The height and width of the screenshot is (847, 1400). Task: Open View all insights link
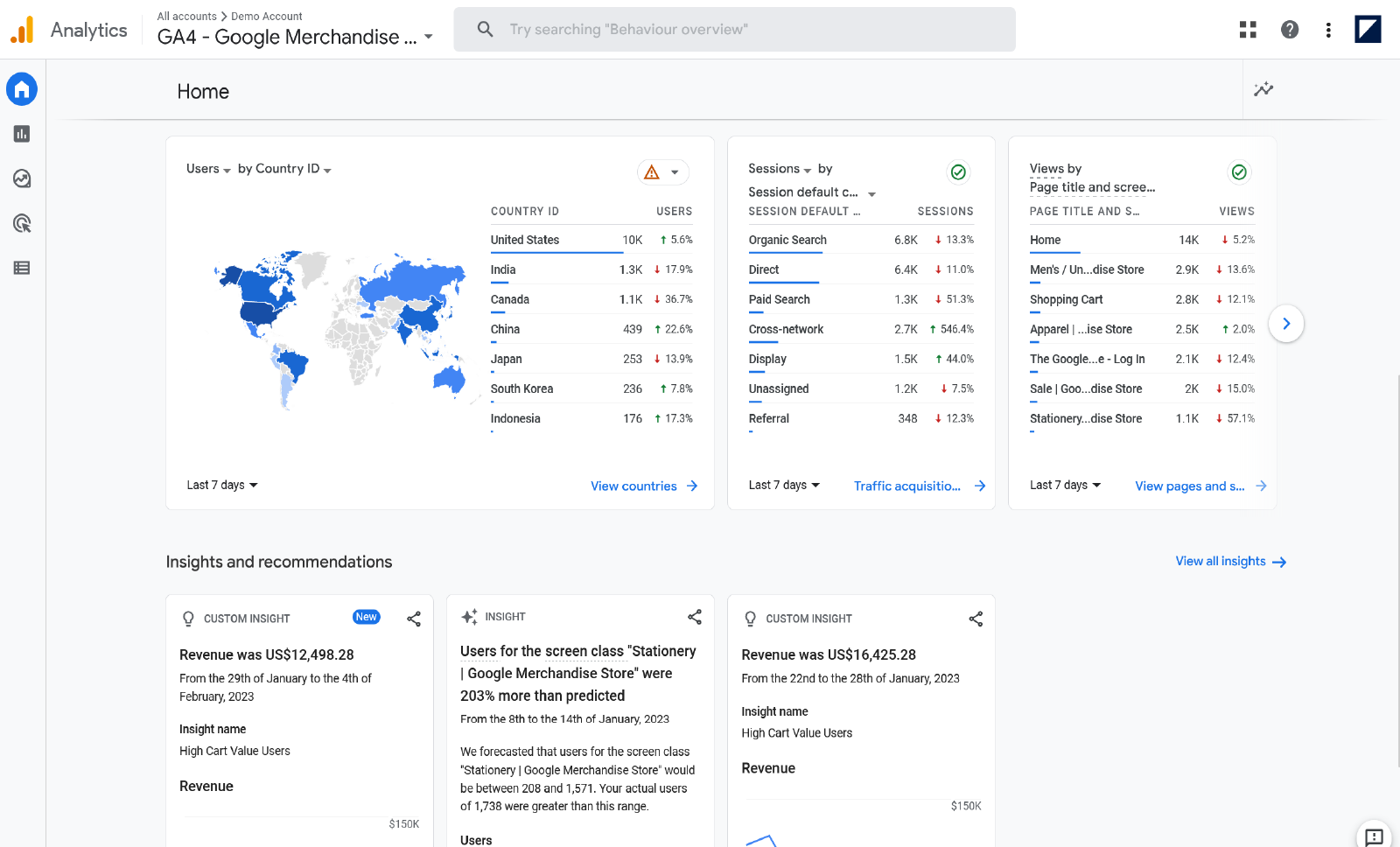(1229, 561)
